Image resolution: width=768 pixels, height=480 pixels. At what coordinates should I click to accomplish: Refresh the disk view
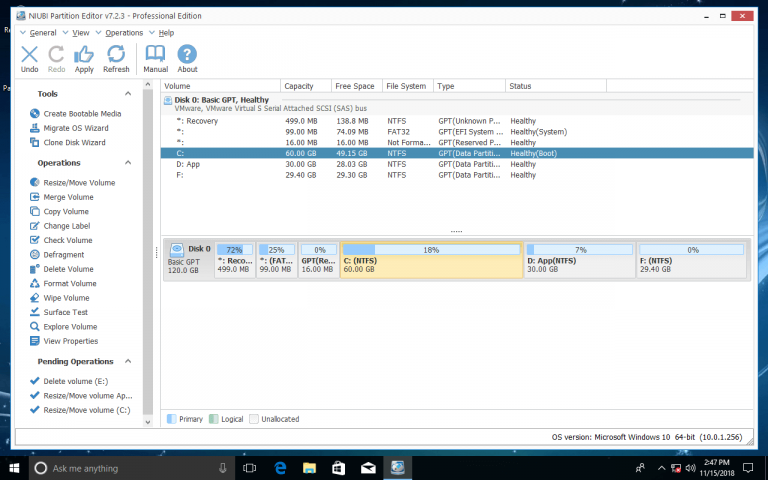tap(116, 59)
